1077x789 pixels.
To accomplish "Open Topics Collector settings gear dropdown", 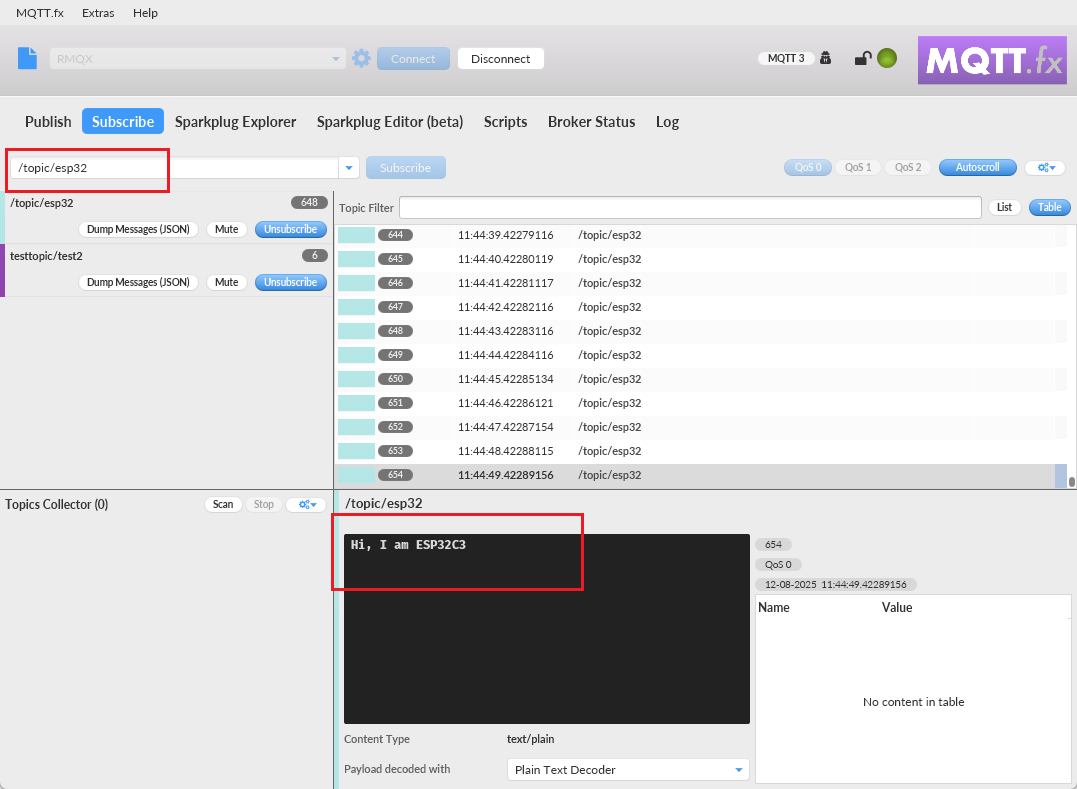I will pyautogui.click(x=306, y=505).
